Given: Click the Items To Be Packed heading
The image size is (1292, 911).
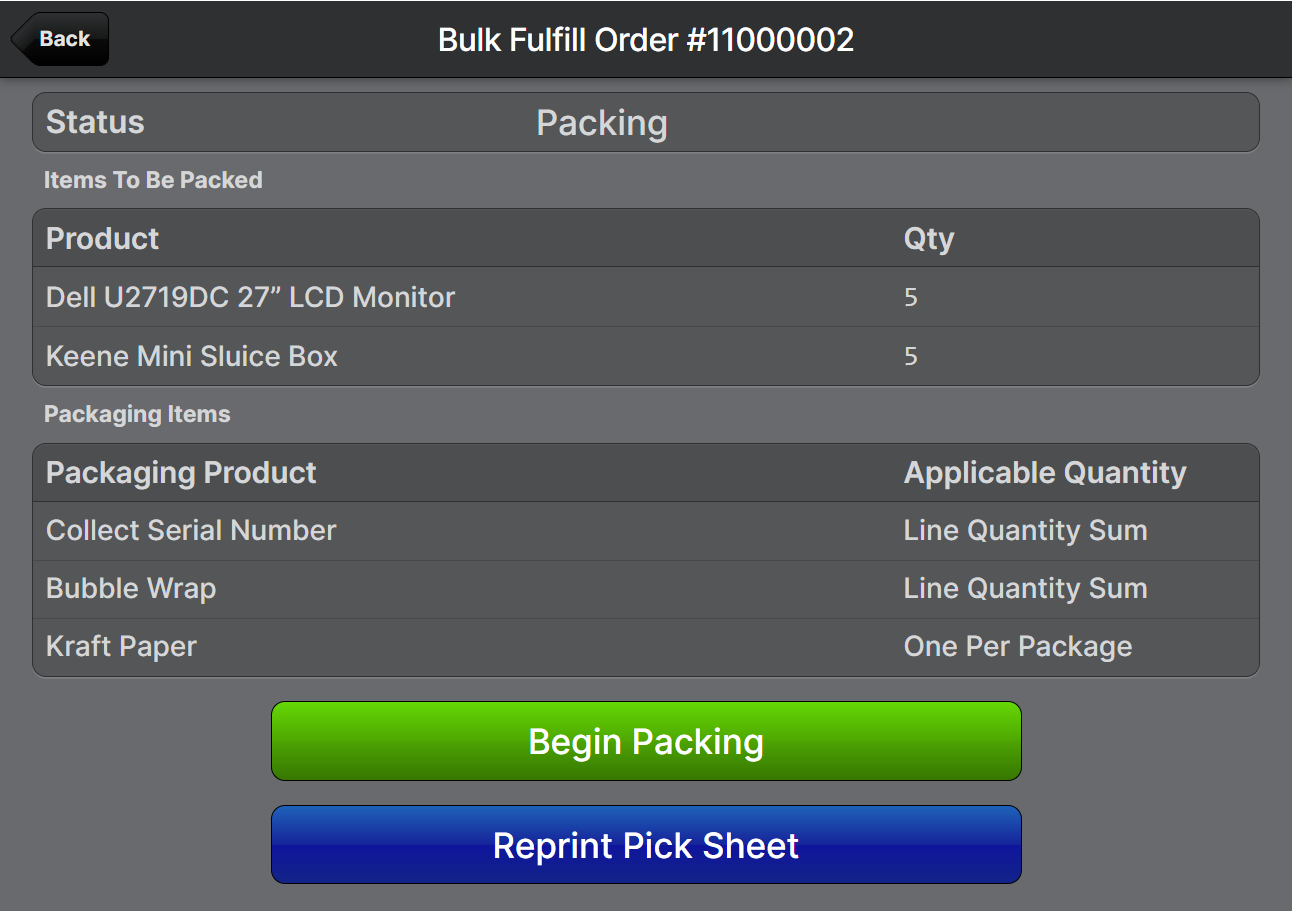Looking at the screenshot, I should (x=153, y=180).
